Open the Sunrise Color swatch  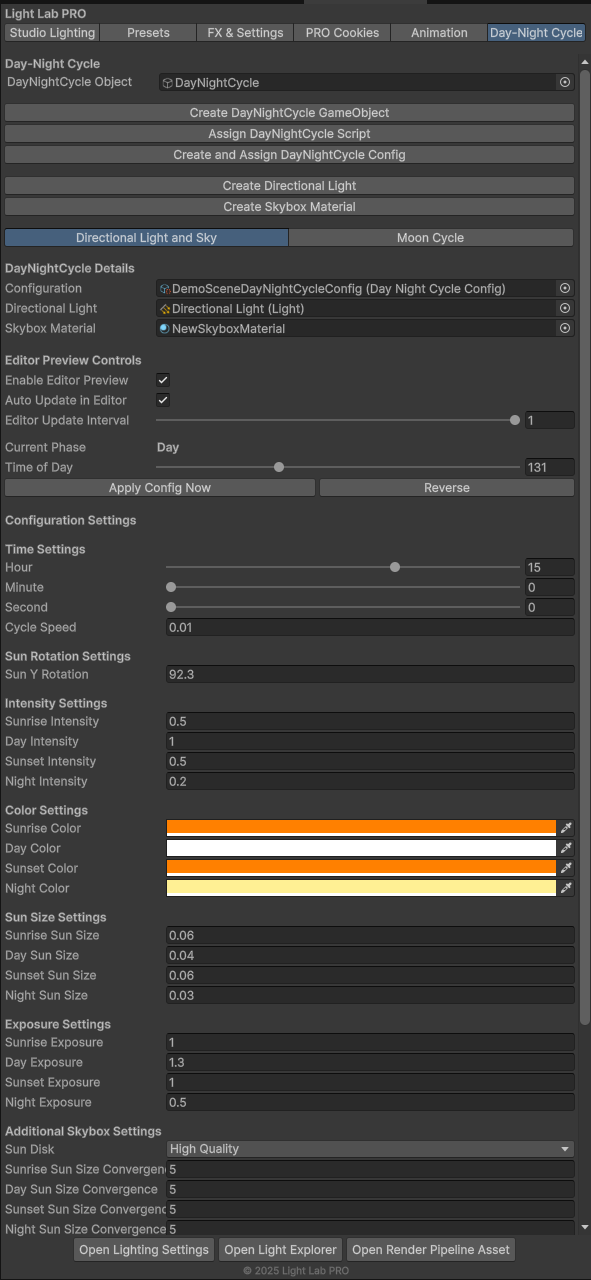tap(361, 828)
